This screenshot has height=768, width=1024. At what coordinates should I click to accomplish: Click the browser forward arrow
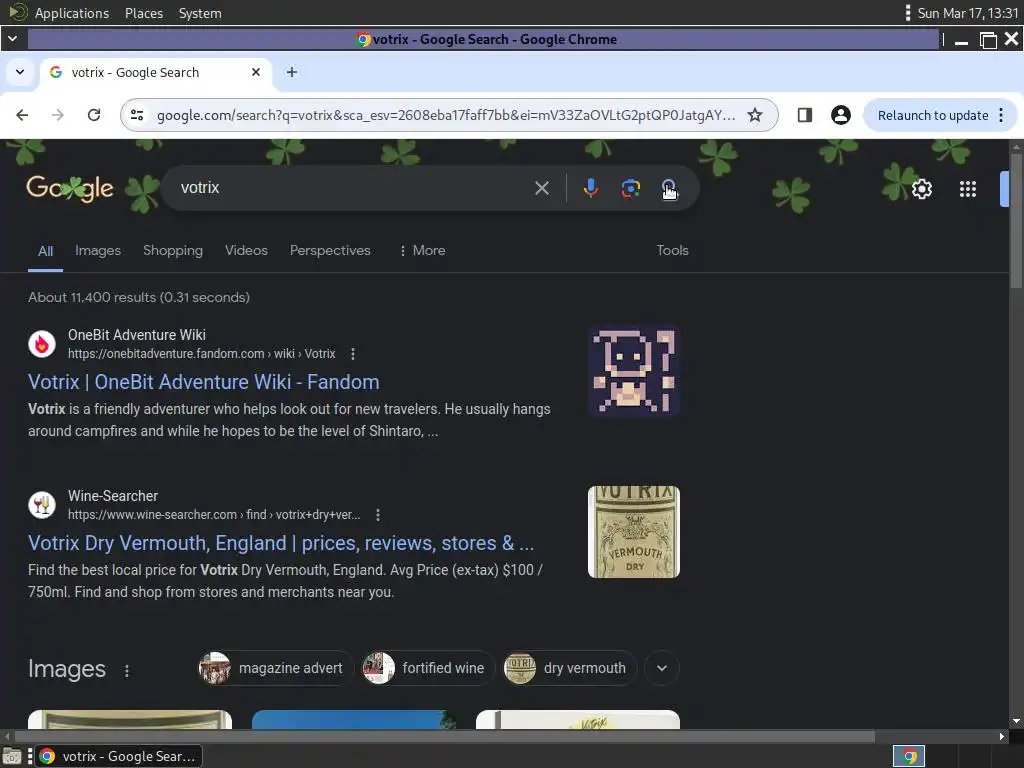coord(58,116)
